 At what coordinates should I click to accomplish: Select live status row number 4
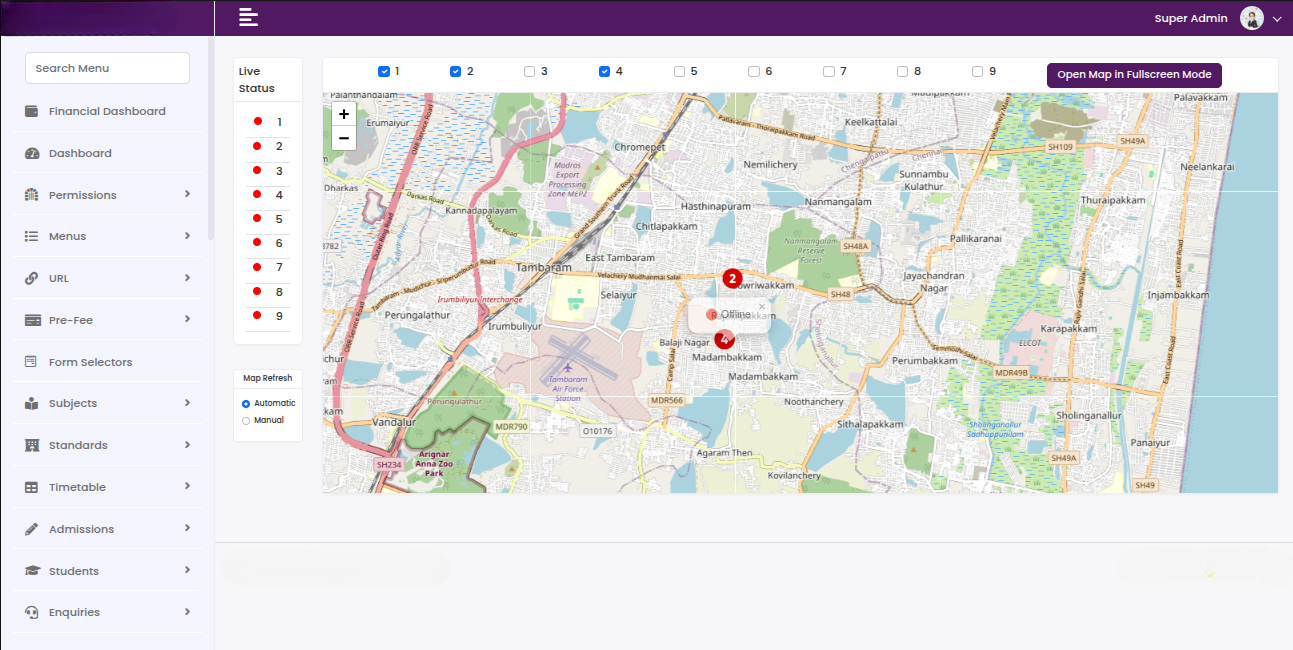click(267, 194)
